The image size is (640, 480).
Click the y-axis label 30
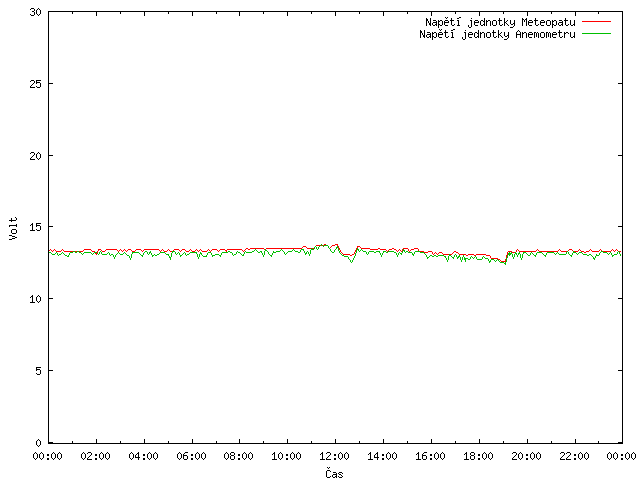(36, 12)
